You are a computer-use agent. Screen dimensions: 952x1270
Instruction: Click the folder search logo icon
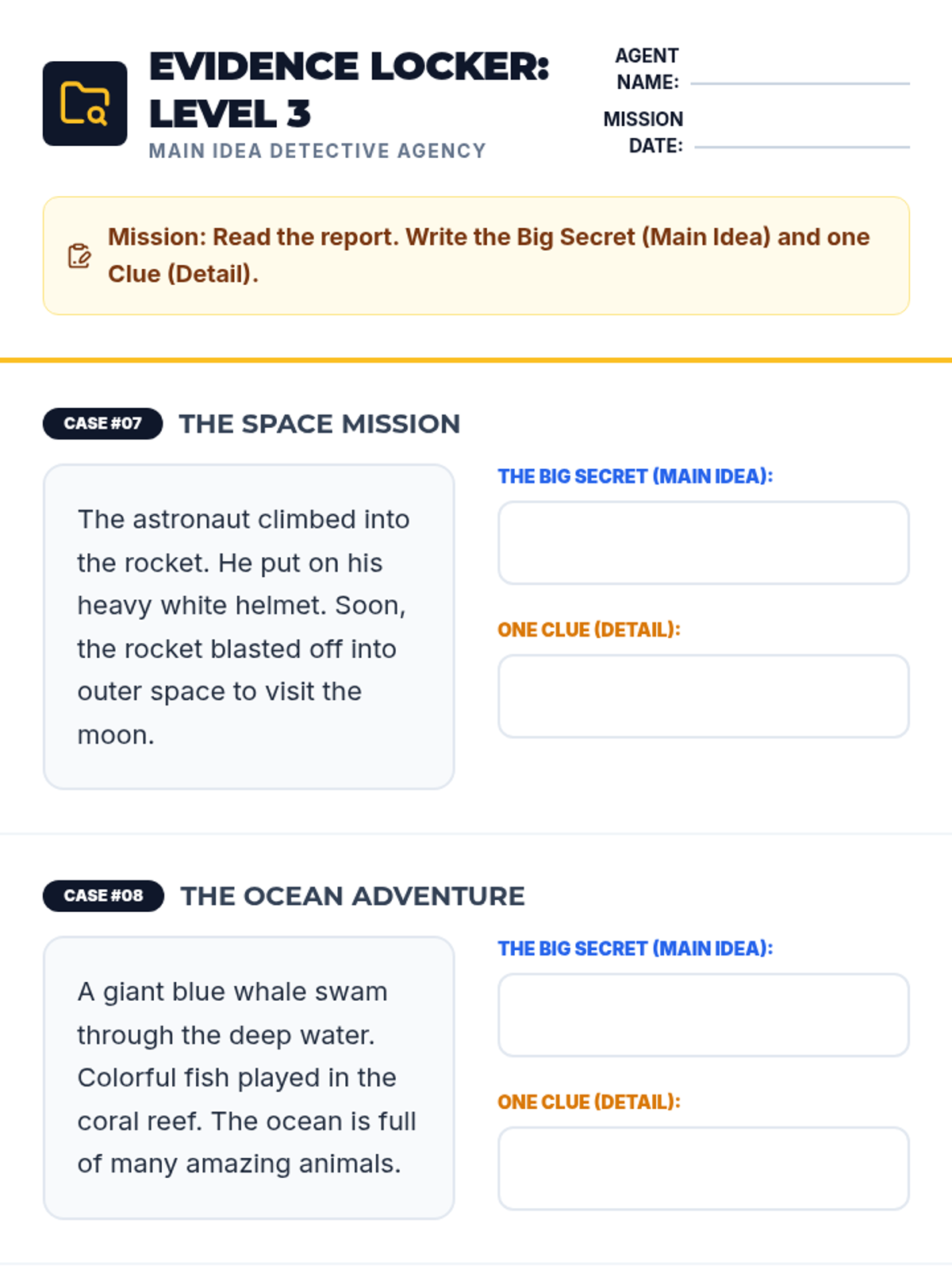tap(85, 103)
